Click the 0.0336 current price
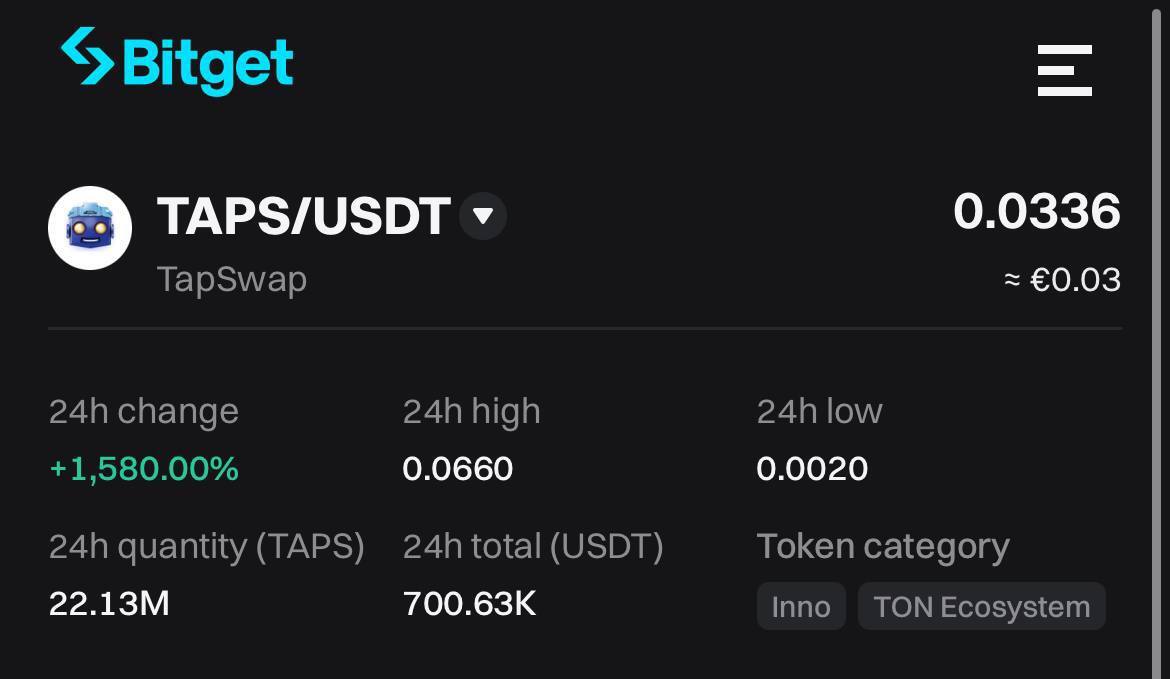Image resolution: width=1170 pixels, height=679 pixels. [1038, 211]
